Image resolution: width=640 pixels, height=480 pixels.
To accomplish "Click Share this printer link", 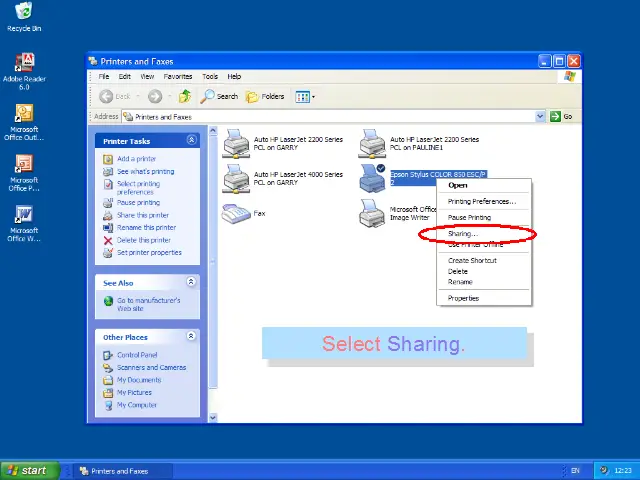I will point(143,215).
